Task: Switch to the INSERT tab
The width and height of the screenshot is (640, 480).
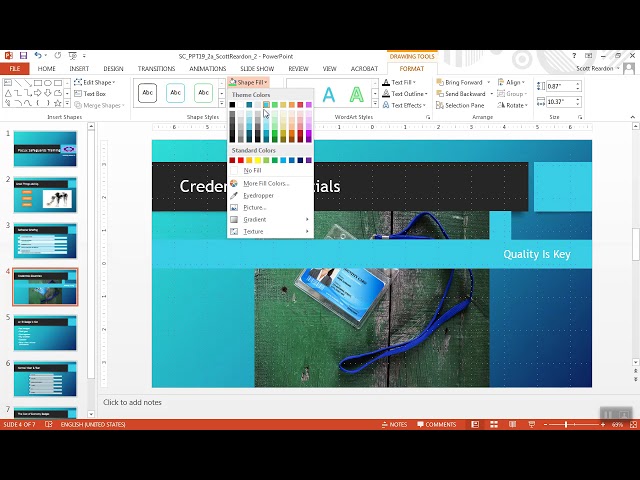Action: click(x=79, y=69)
